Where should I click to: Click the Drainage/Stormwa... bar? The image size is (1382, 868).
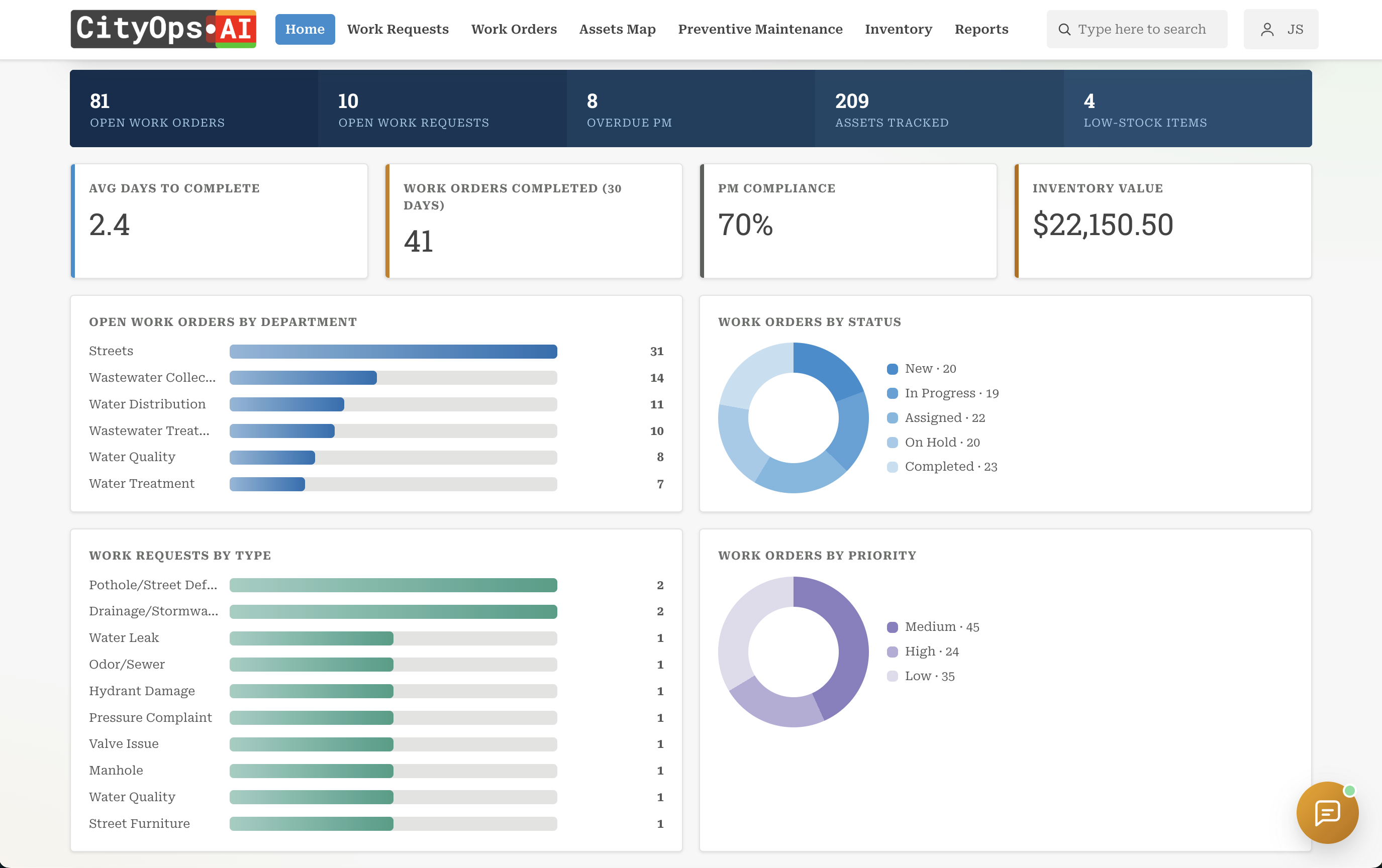click(393, 611)
